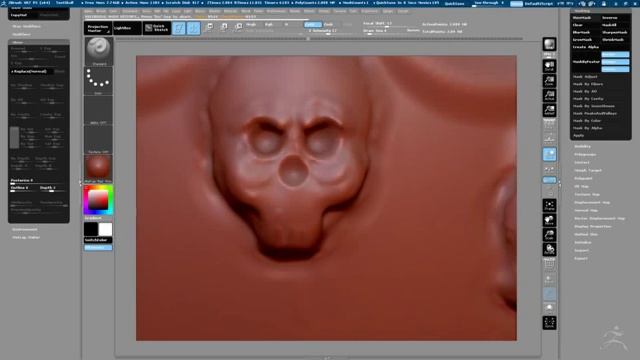This screenshot has width=640, height=360.
Task: Pick a hue in the color picker square
Action: coord(98,200)
